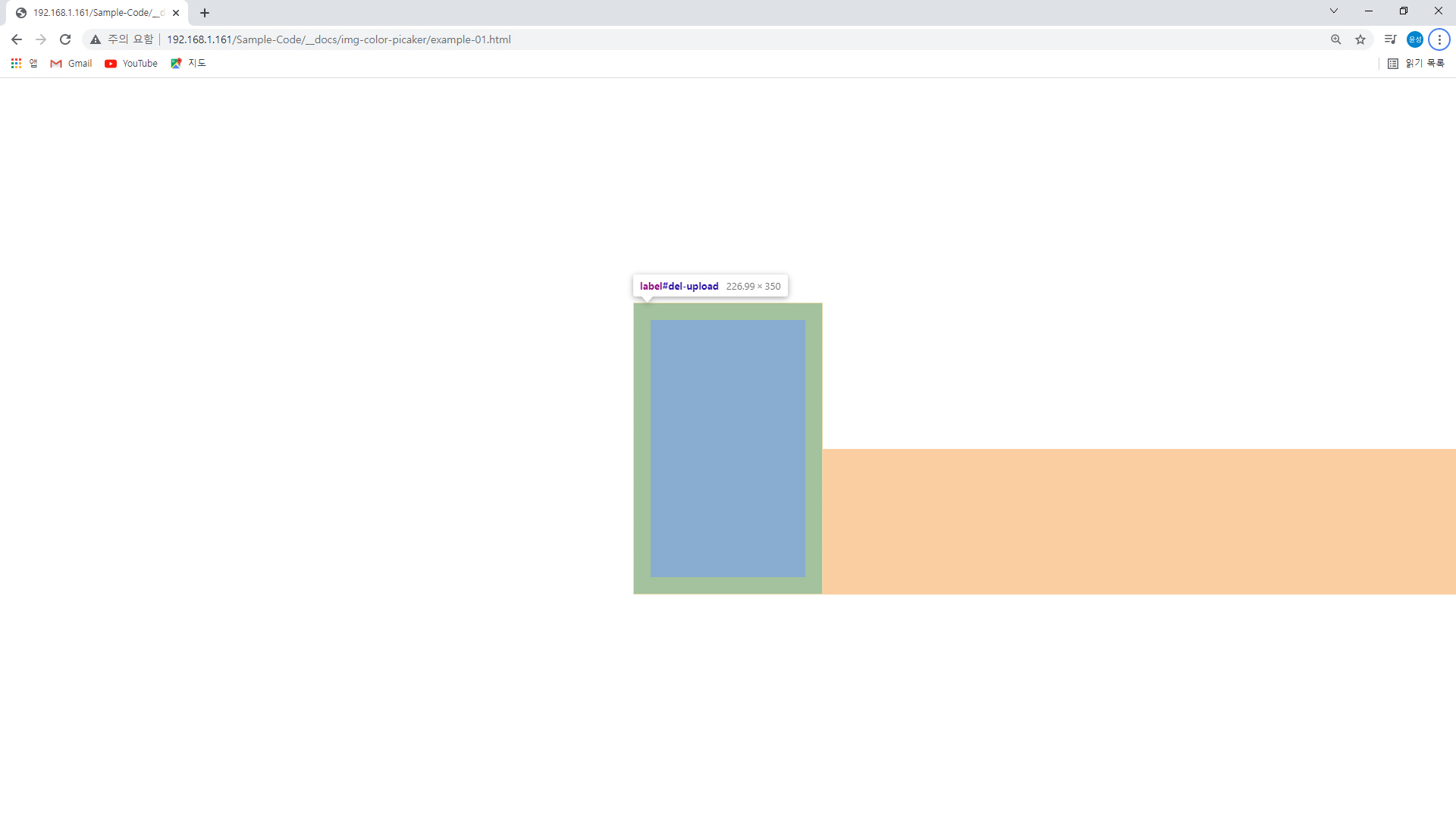This screenshot has width=1456, height=819.
Task: Open the maps bookmark
Action: (x=188, y=64)
